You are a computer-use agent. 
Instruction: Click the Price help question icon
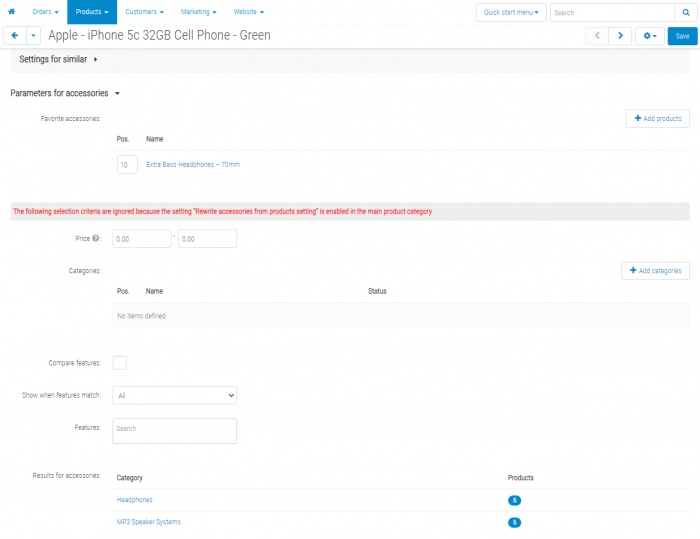pyautogui.click(x=96, y=238)
